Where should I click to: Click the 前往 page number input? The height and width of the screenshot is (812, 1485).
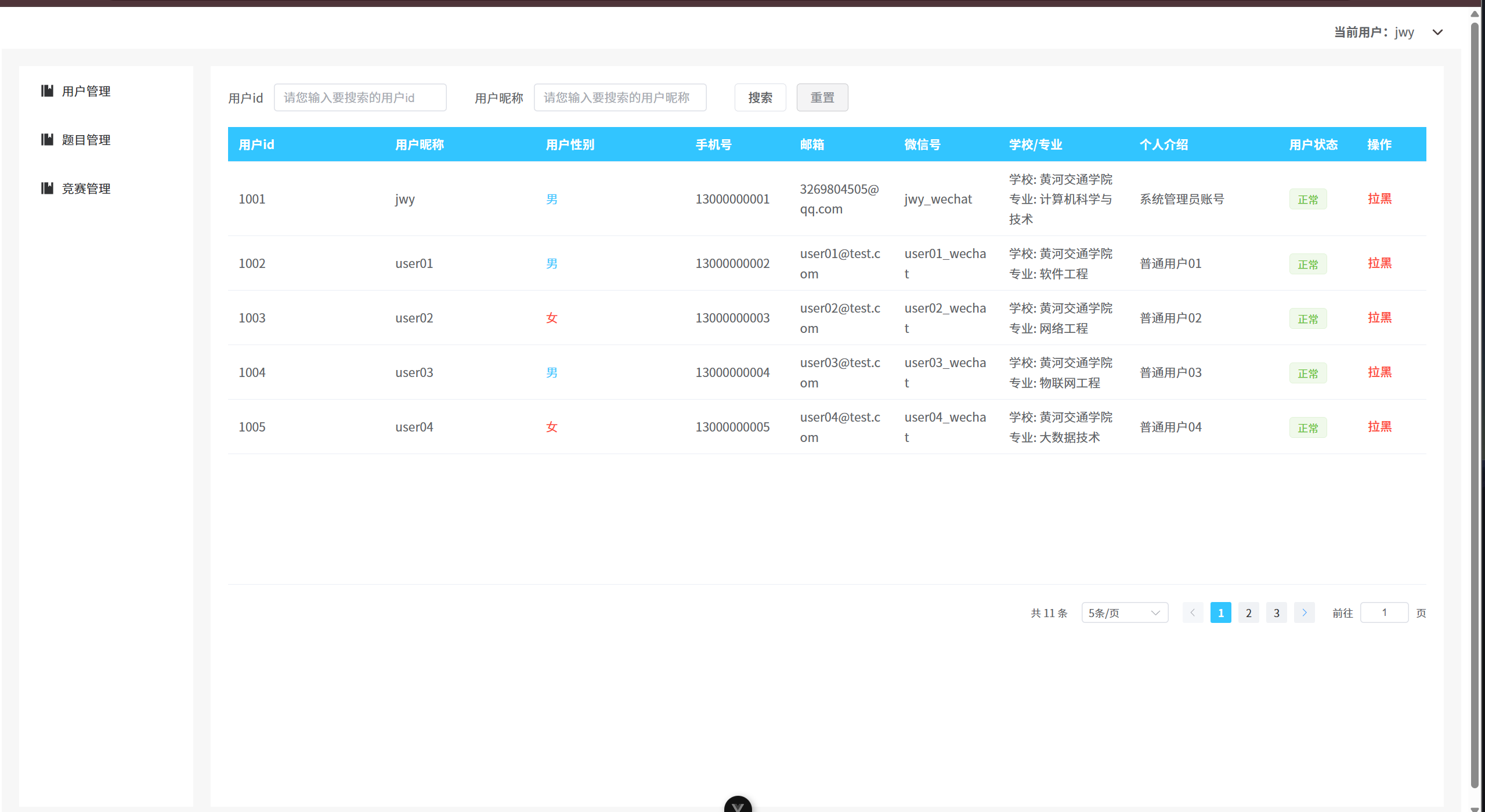click(1385, 612)
